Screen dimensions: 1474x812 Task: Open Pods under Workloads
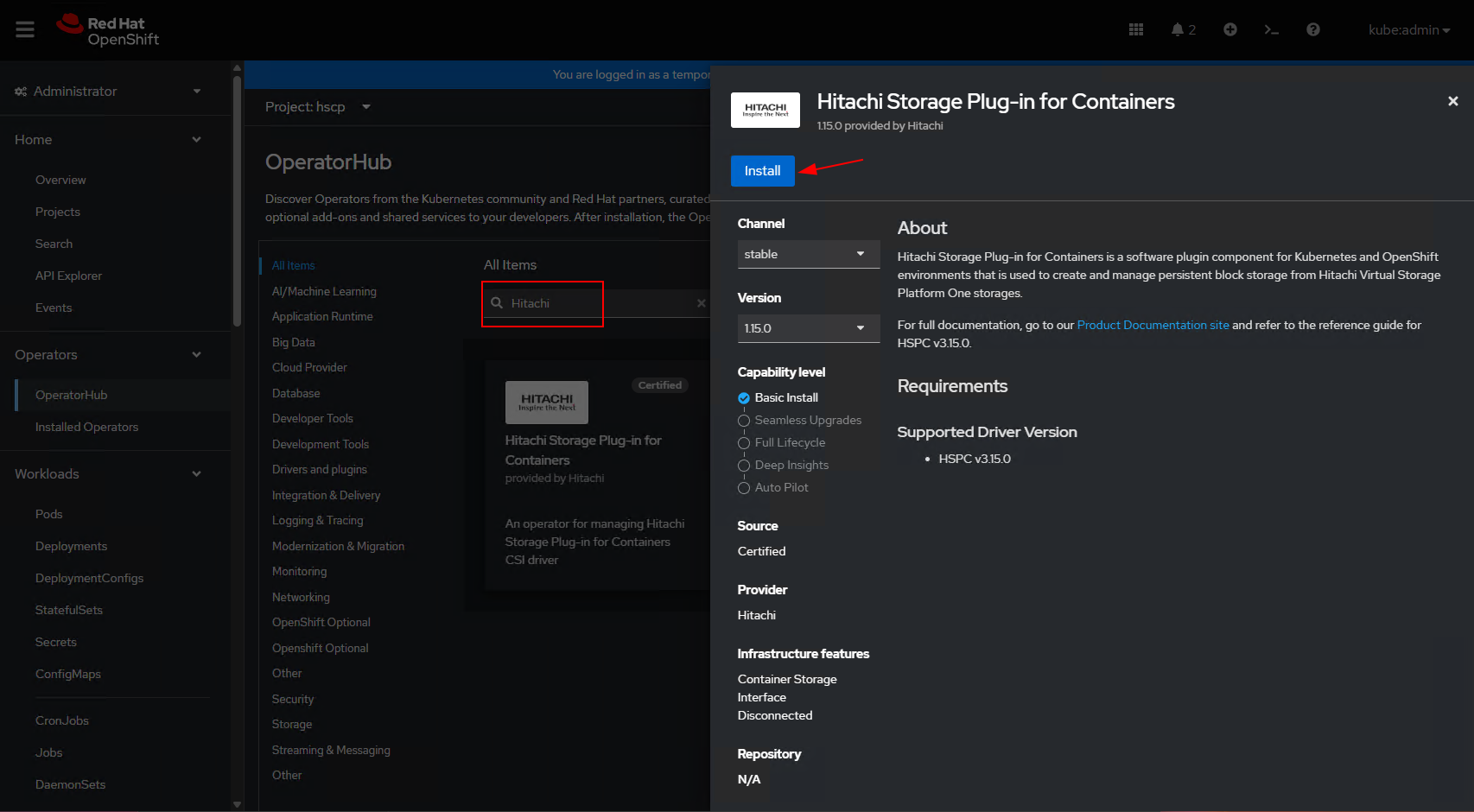click(49, 514)
